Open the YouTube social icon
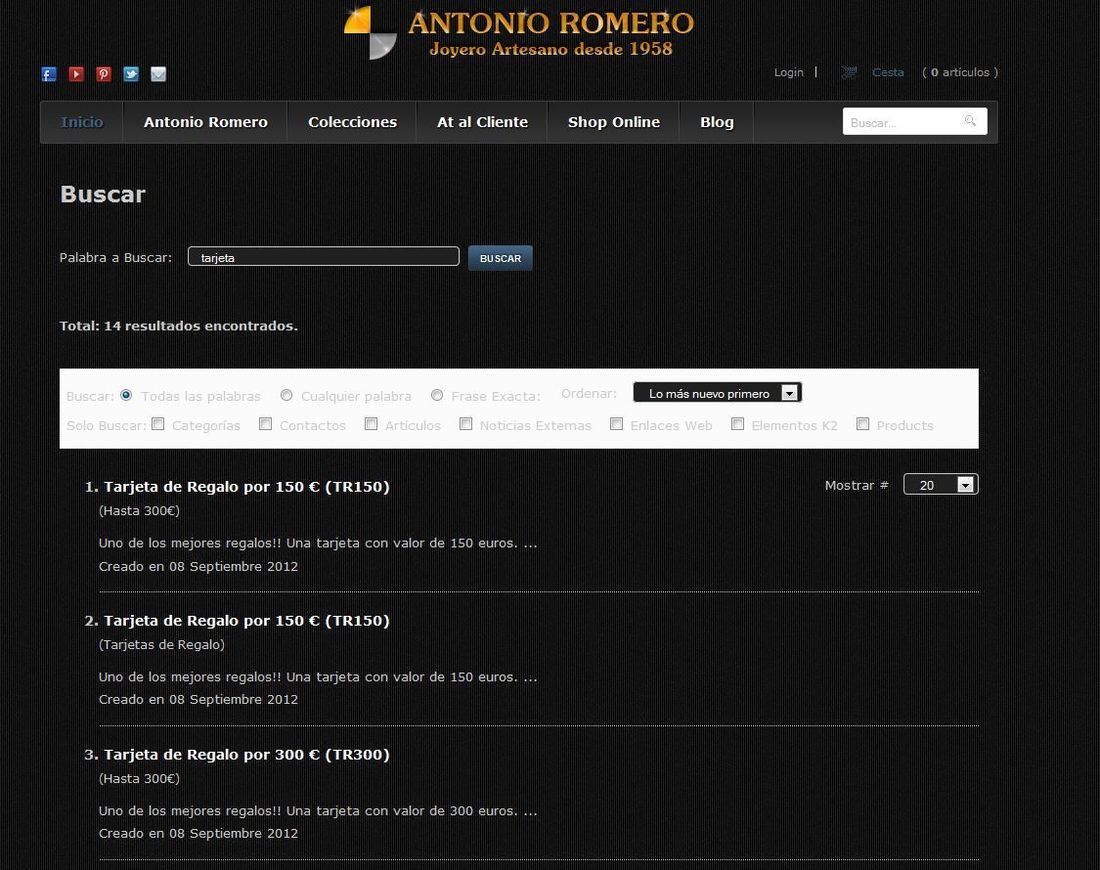The height and width of the screenshot is (870, 1100). coord(76,74)
